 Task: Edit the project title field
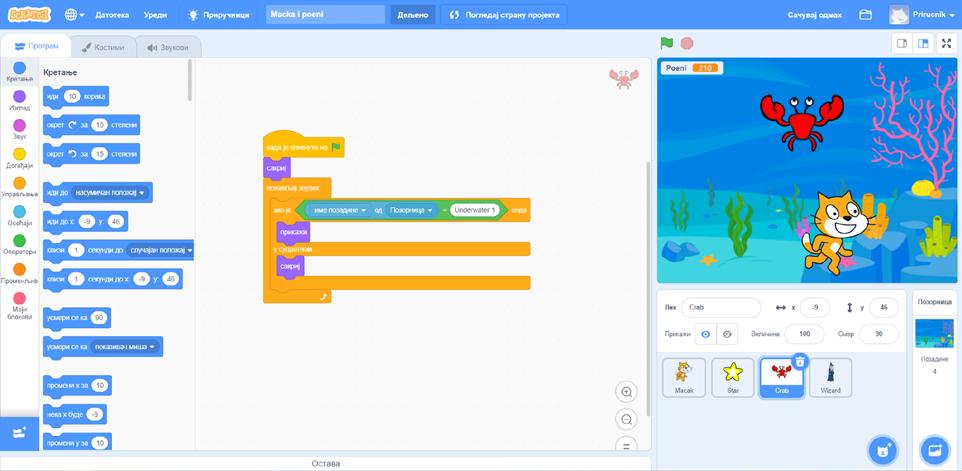pyautogui.click(x=325, y=15)
